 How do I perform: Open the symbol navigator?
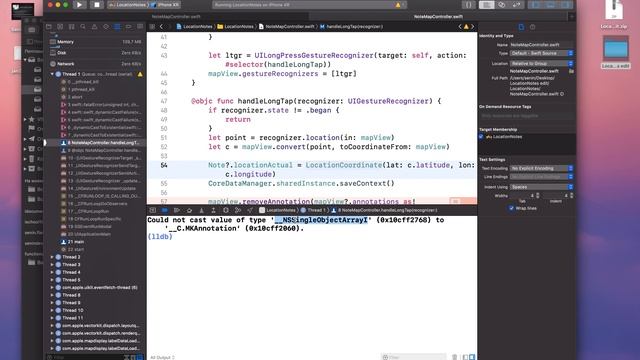pyautogui.click(x=72, y=27)
